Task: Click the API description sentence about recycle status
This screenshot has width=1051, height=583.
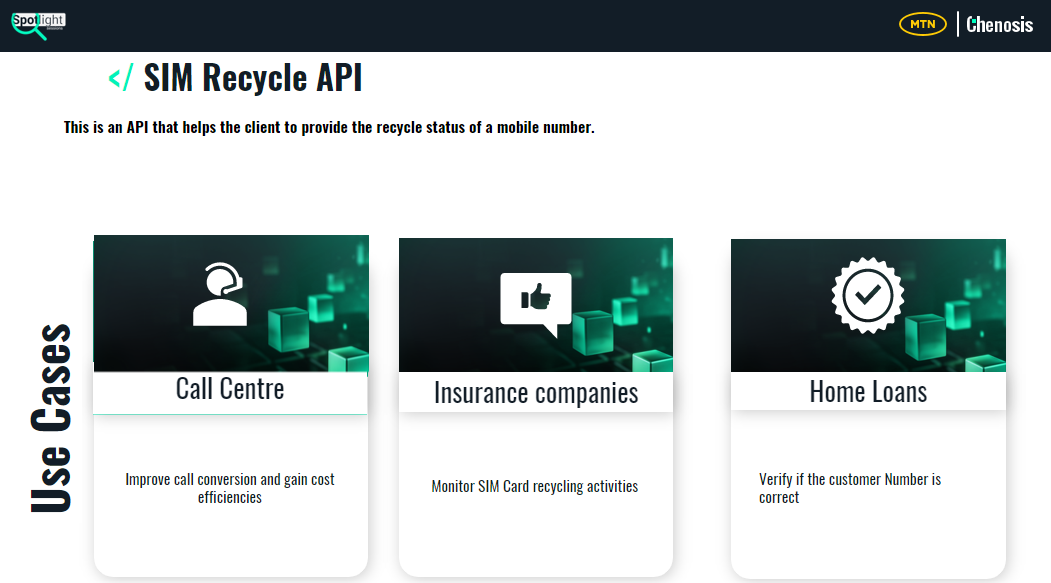Action: tap(329, 127)
